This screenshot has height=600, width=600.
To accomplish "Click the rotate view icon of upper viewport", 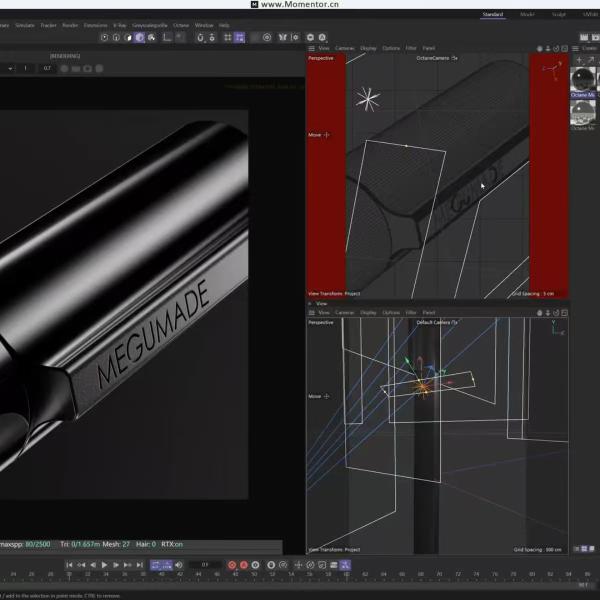I will [556, 49].
